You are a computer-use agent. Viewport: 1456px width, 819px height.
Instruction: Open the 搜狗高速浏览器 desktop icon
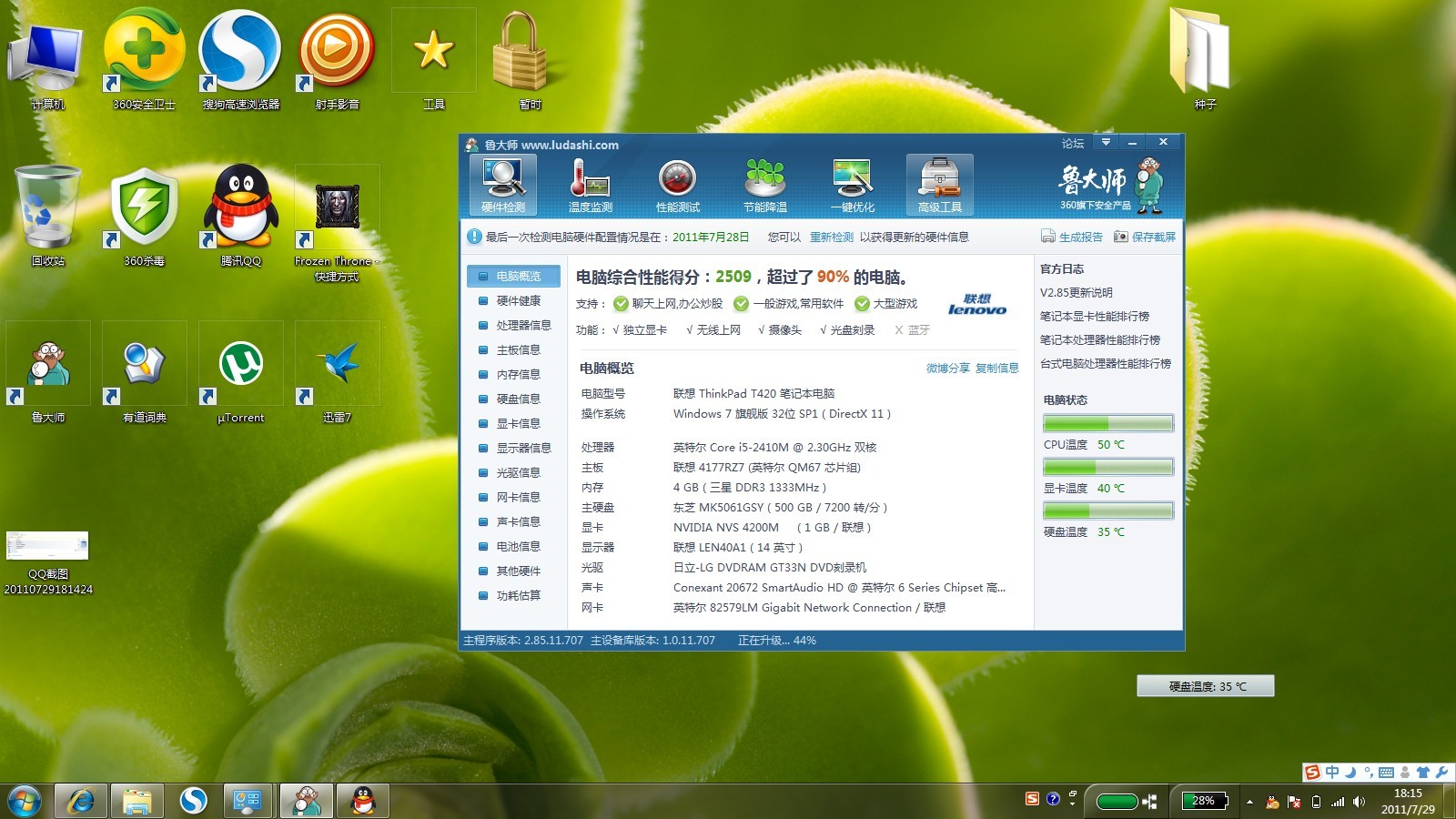240,62
